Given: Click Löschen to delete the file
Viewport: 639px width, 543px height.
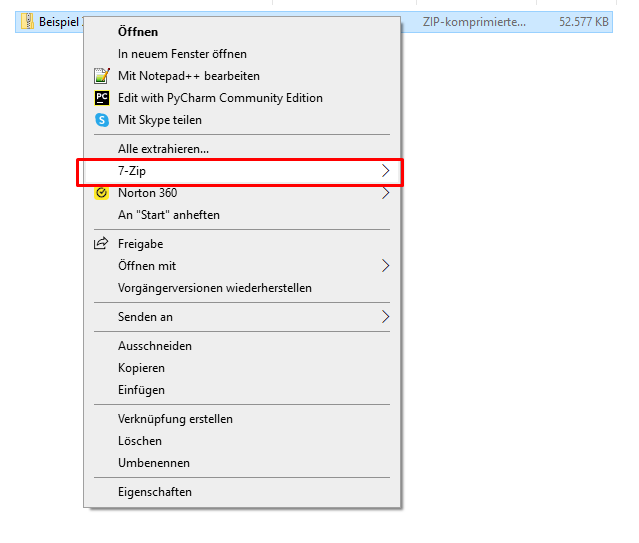Looking at the screenshot, I should coord(140,441).
